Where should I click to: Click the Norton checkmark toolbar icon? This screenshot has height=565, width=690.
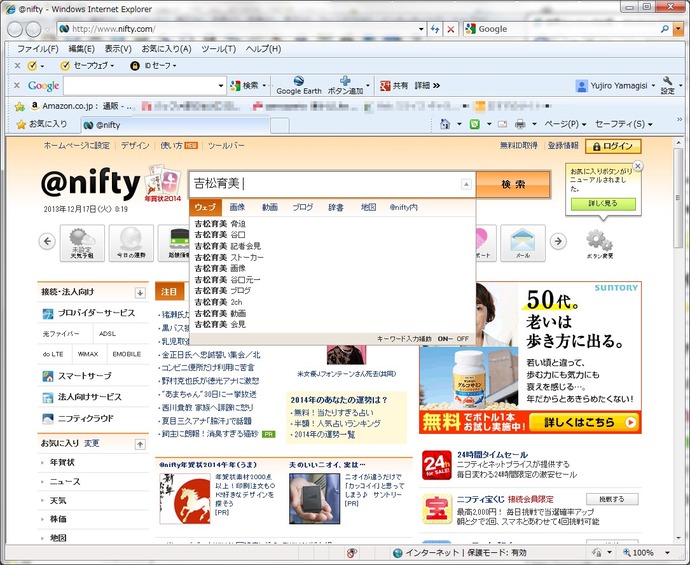[x=32, y=66]
